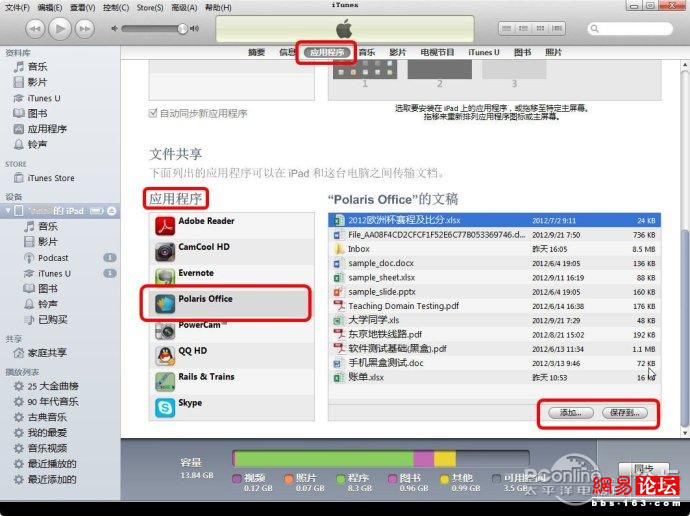Screen dimensions: 690x516
Task: Open library 影片 in sidebar
Action: [37, 82]
